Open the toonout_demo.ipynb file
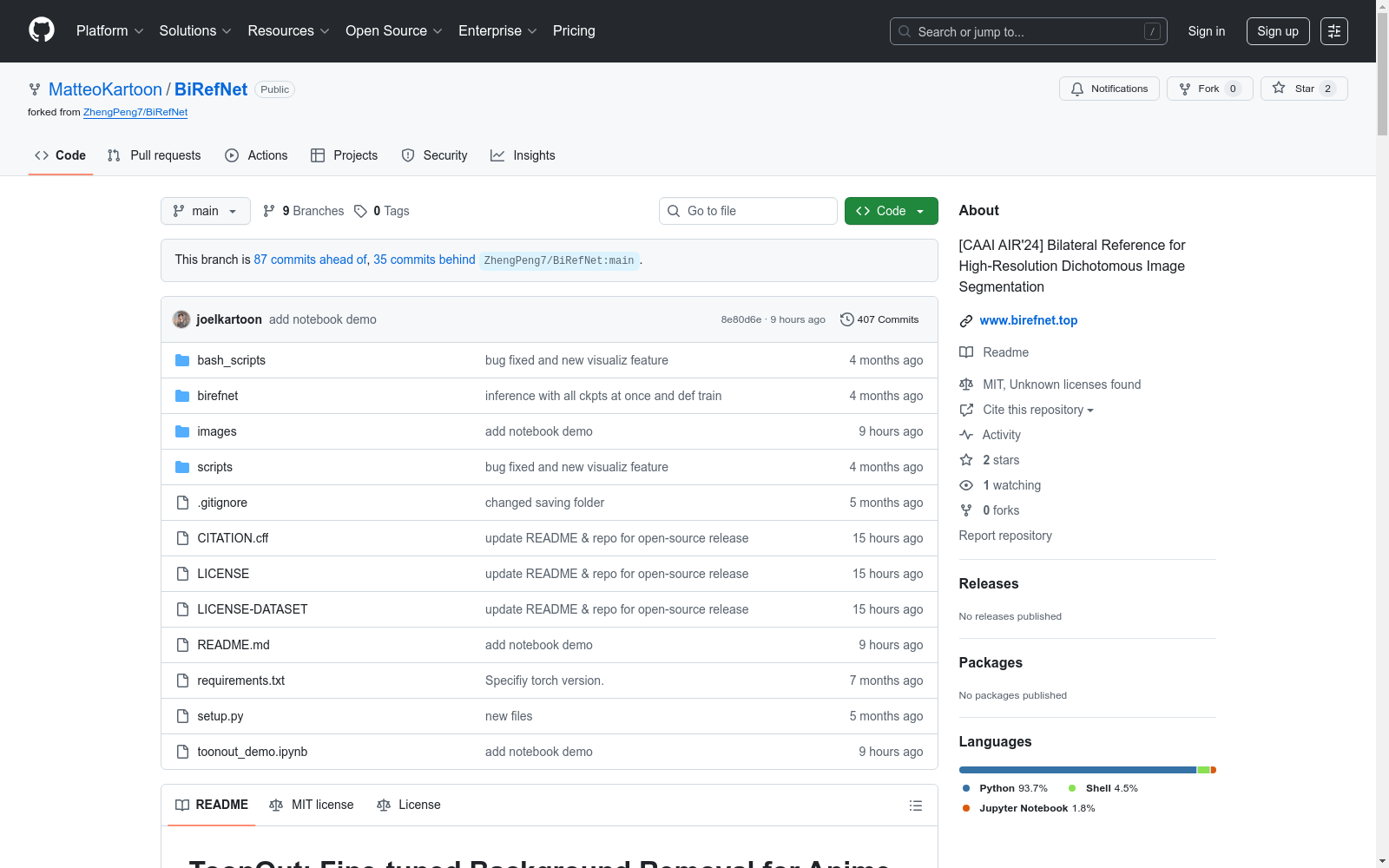The height and width of the screenshot is (868, 1389). click(252, 752)
